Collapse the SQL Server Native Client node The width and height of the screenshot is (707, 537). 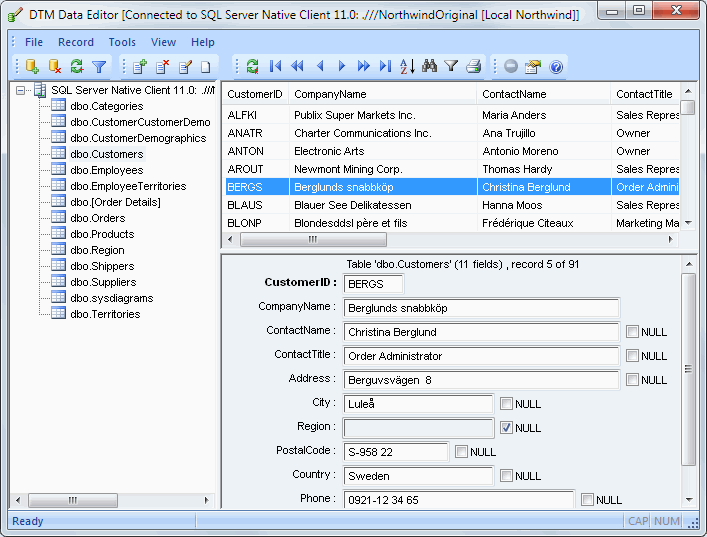(22, 90)
